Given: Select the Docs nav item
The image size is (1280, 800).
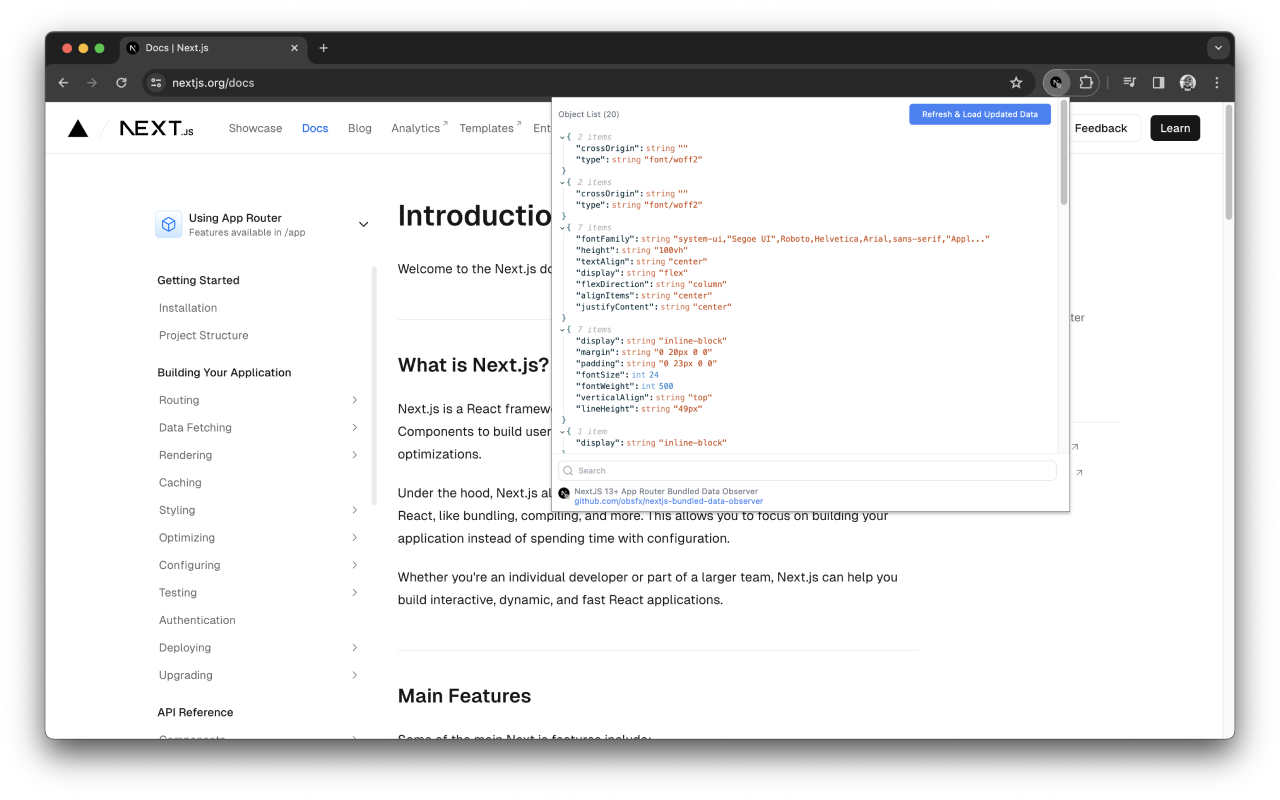Looking at the screenshot, I should (x=315, y=128).
